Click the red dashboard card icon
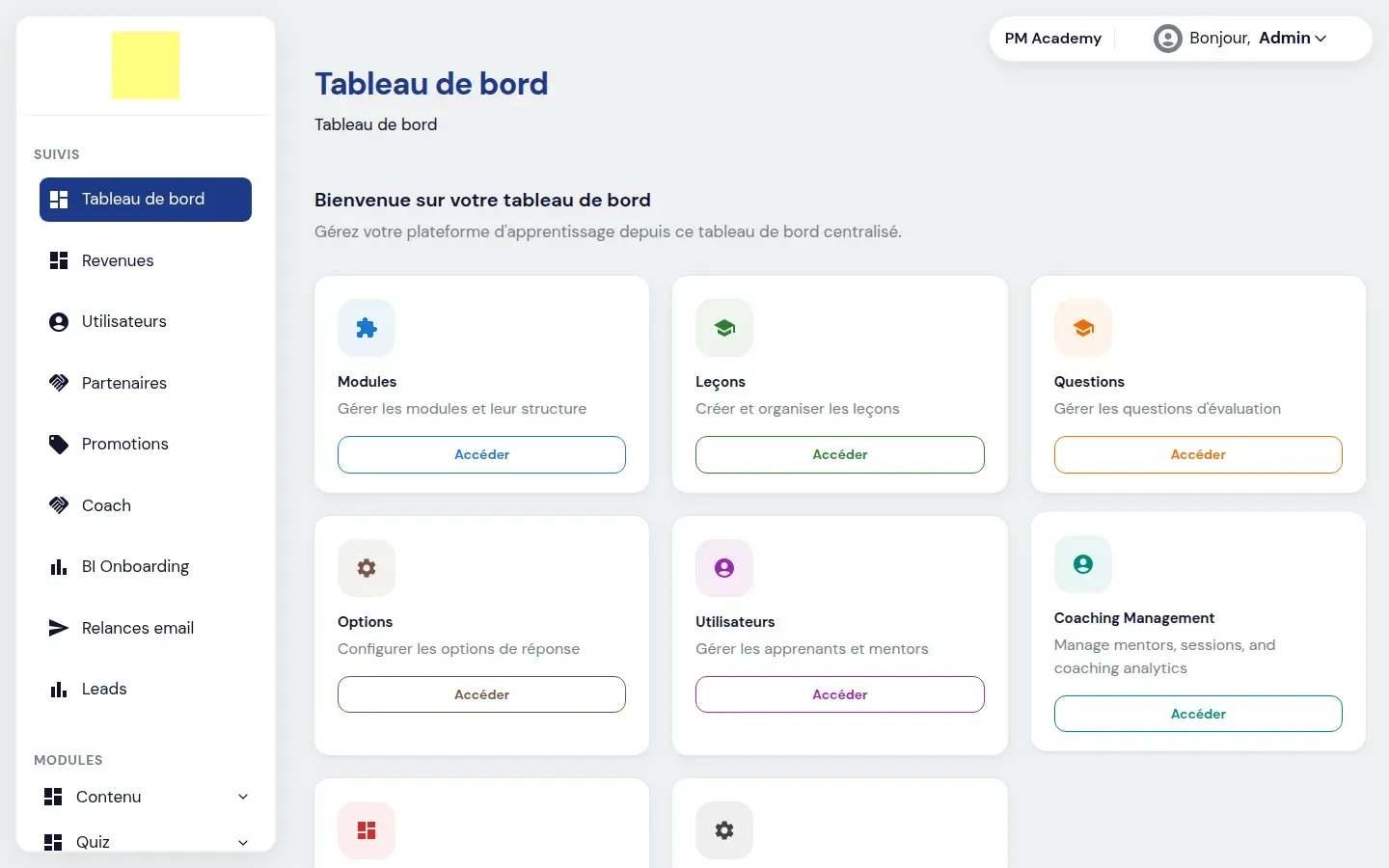Viewport: 1389px width, 868px height. [x=367, y=830]
